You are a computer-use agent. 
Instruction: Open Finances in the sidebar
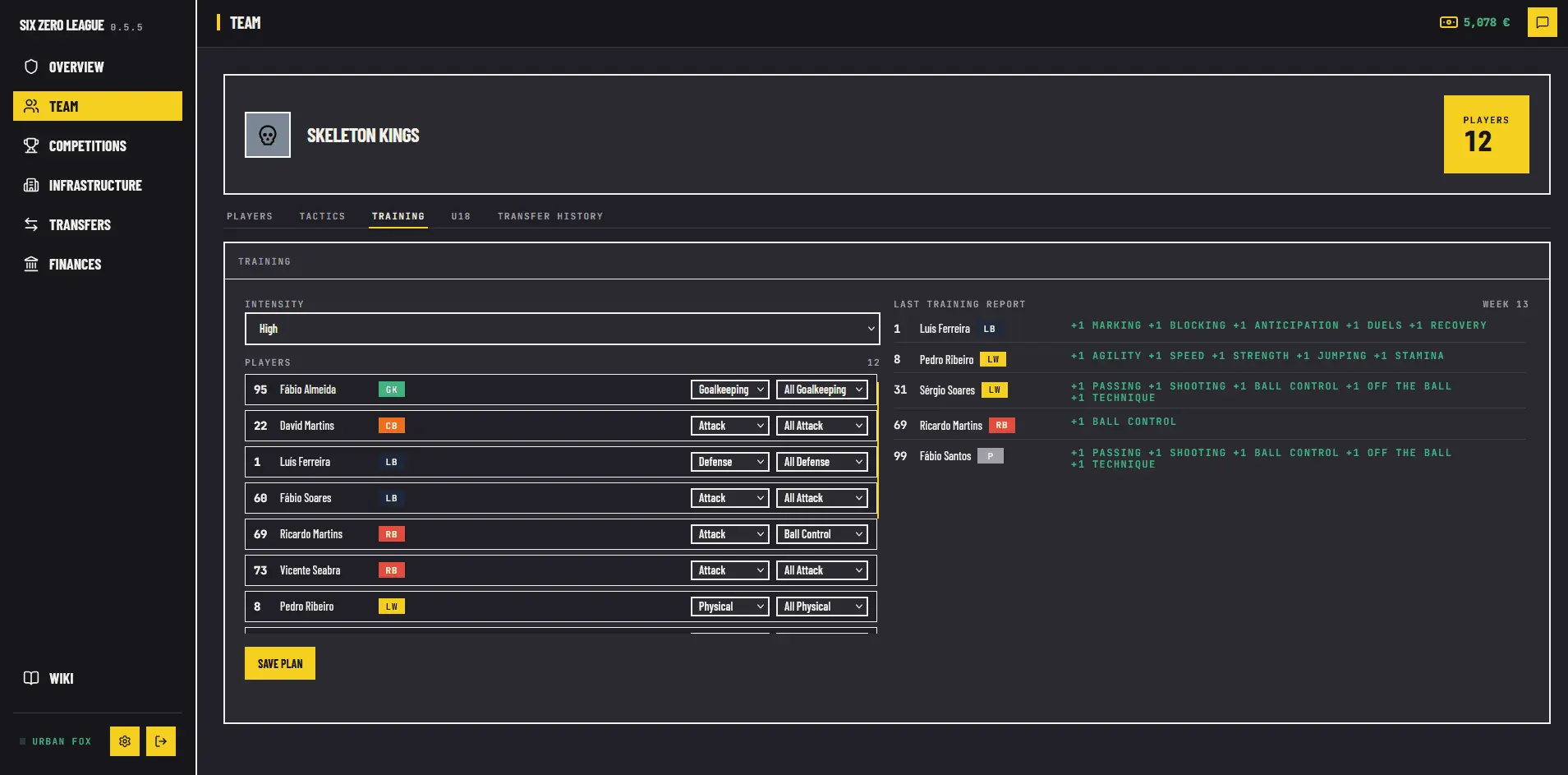[x=98, y=264]
